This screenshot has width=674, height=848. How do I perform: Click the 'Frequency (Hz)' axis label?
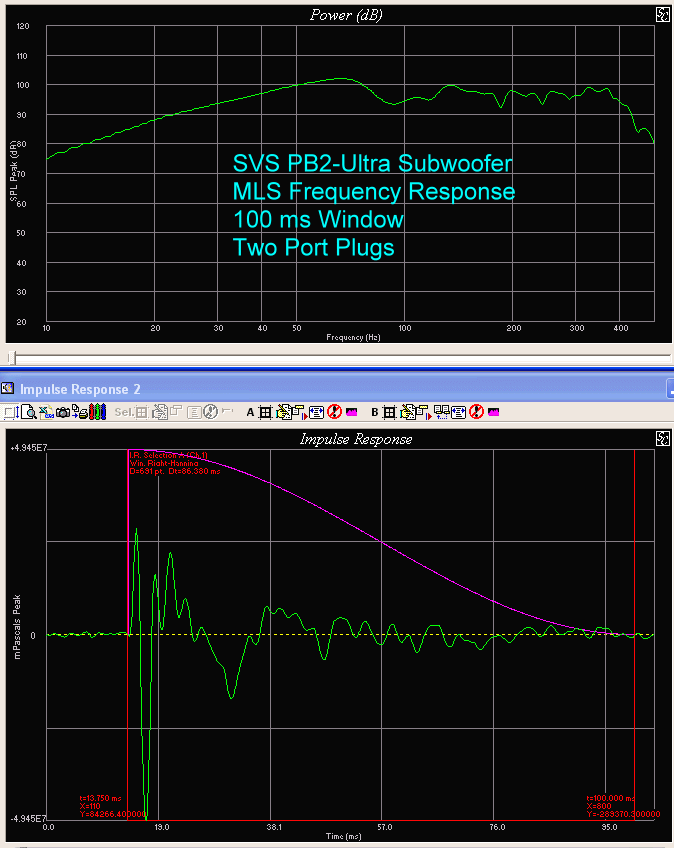click(x=353, y=337)
